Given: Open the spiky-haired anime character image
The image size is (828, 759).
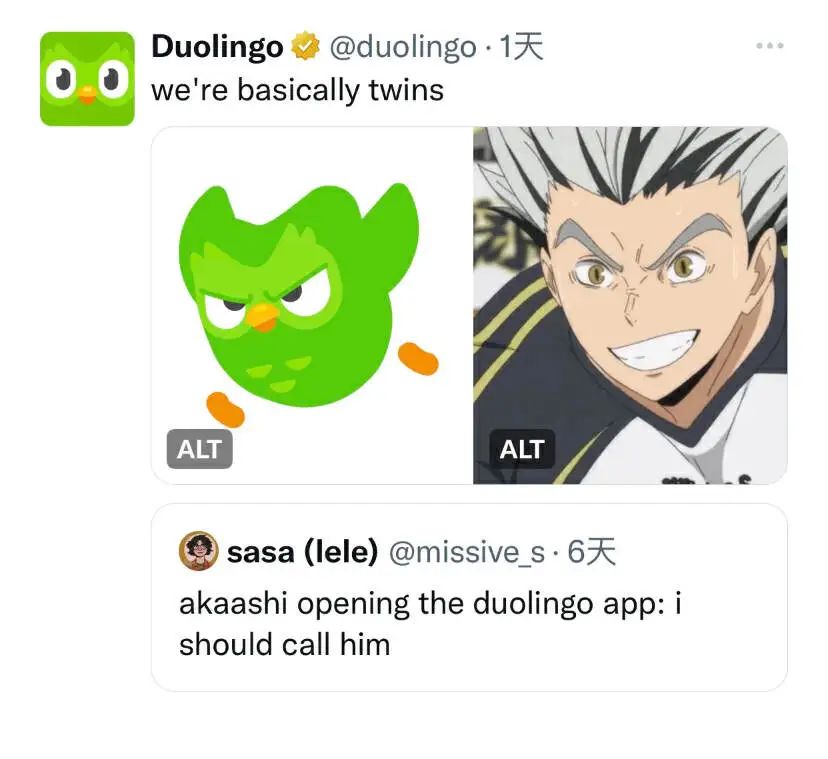Looking at the screenshot, I should [631, 305].
